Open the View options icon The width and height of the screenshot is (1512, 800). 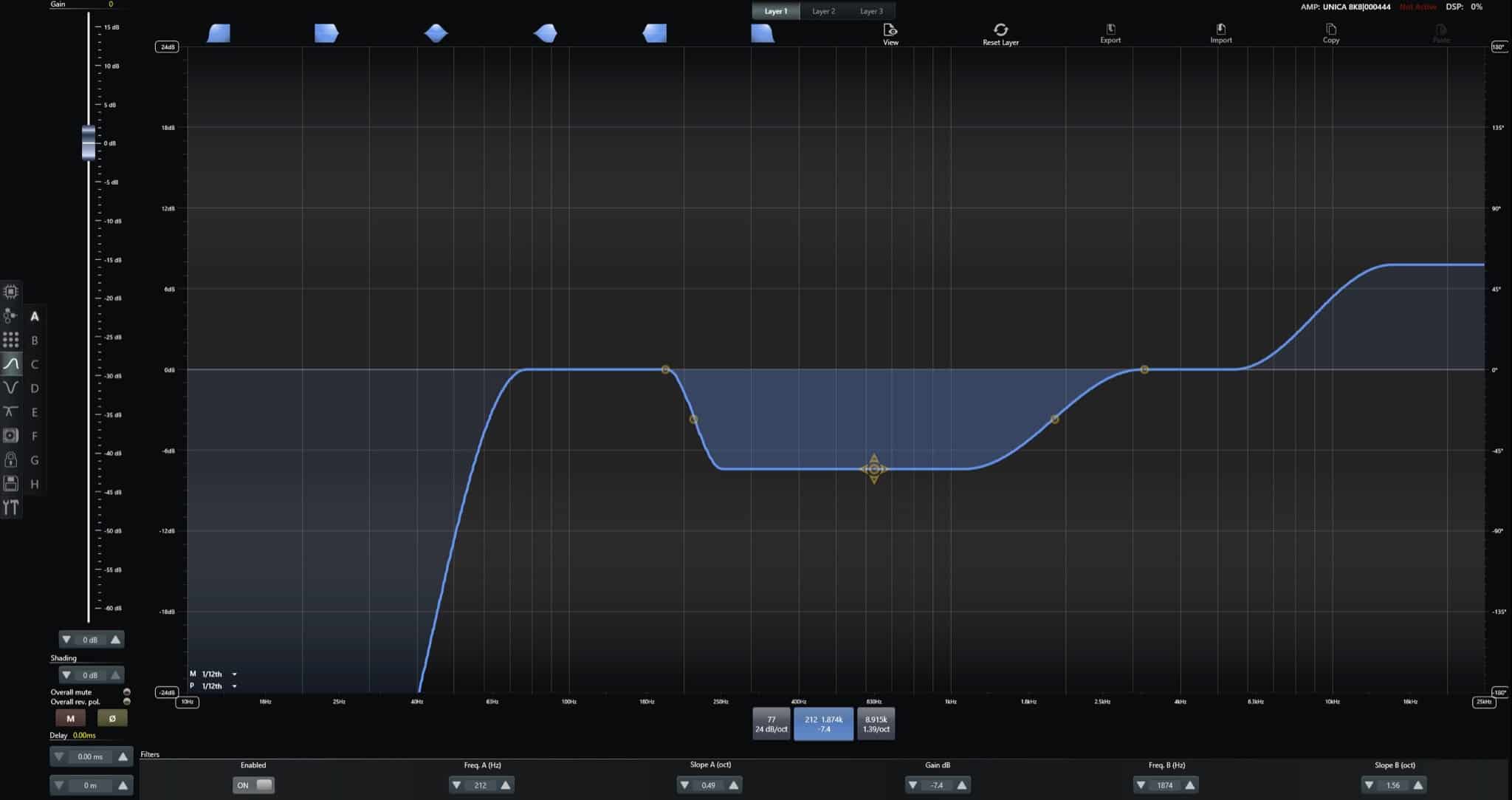890,30
